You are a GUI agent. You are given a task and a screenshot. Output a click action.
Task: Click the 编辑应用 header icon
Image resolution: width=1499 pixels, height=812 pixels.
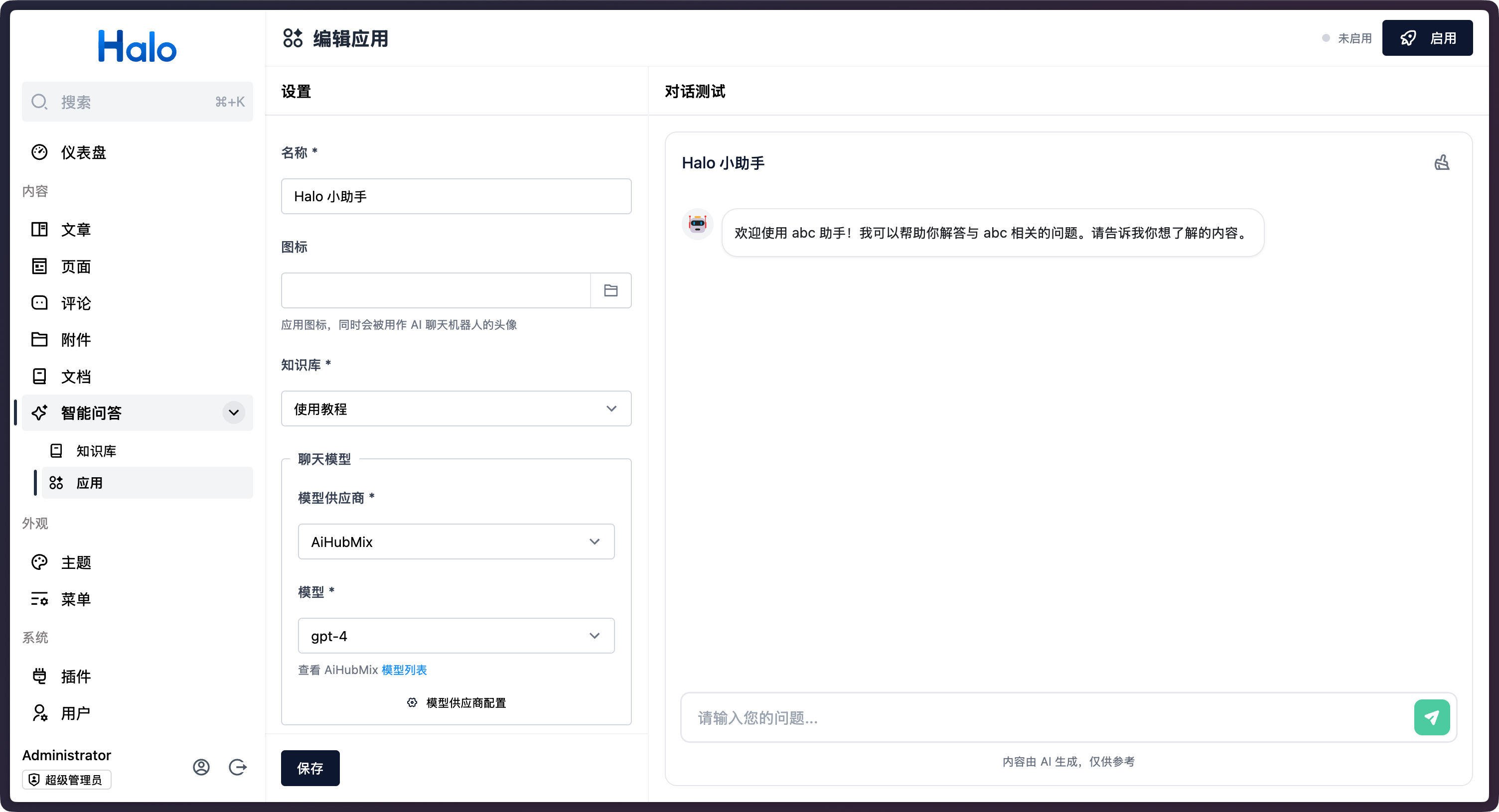click(x=293, y=38)
